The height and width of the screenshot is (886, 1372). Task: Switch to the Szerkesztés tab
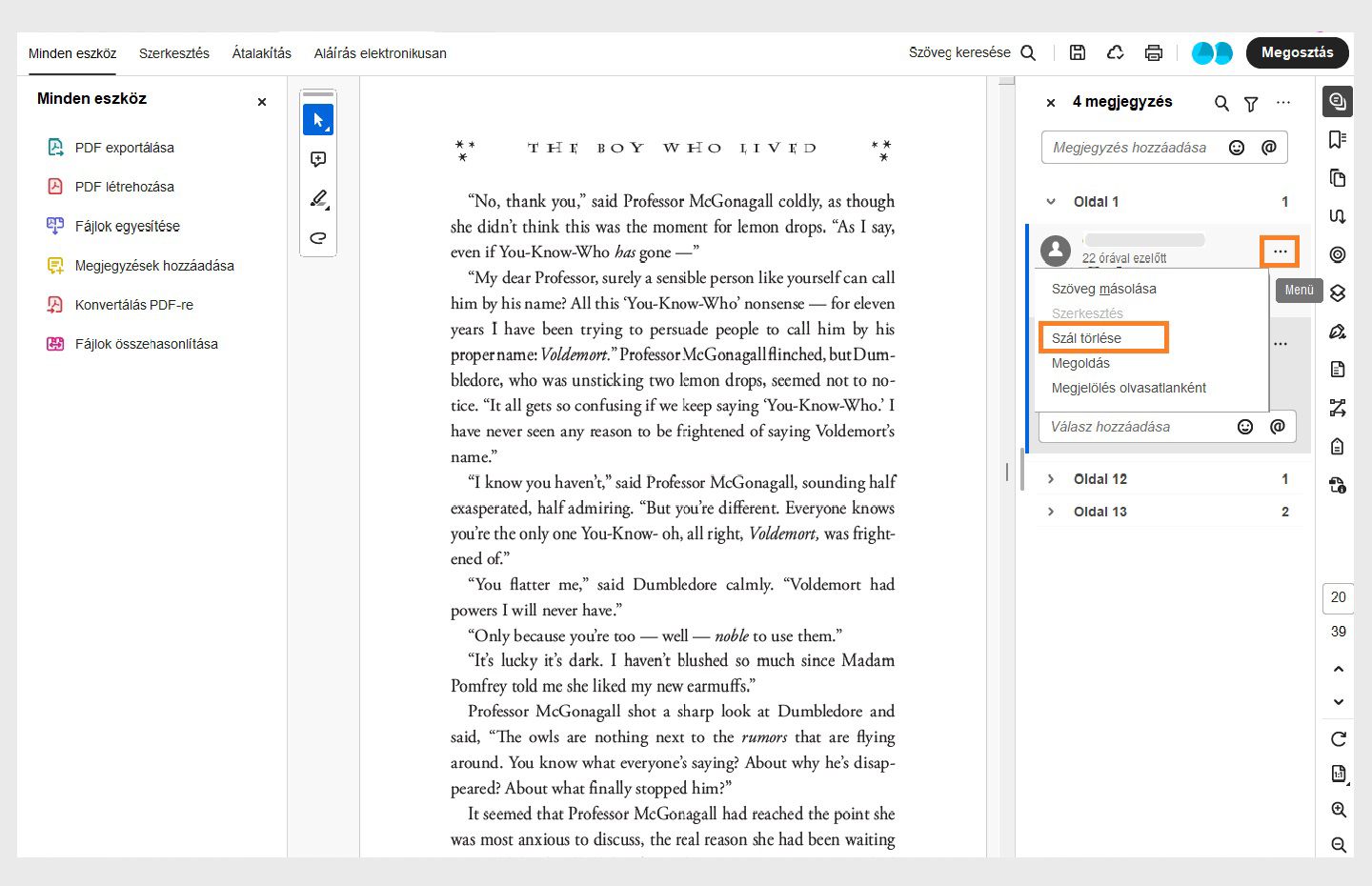[x=174, y=53]
